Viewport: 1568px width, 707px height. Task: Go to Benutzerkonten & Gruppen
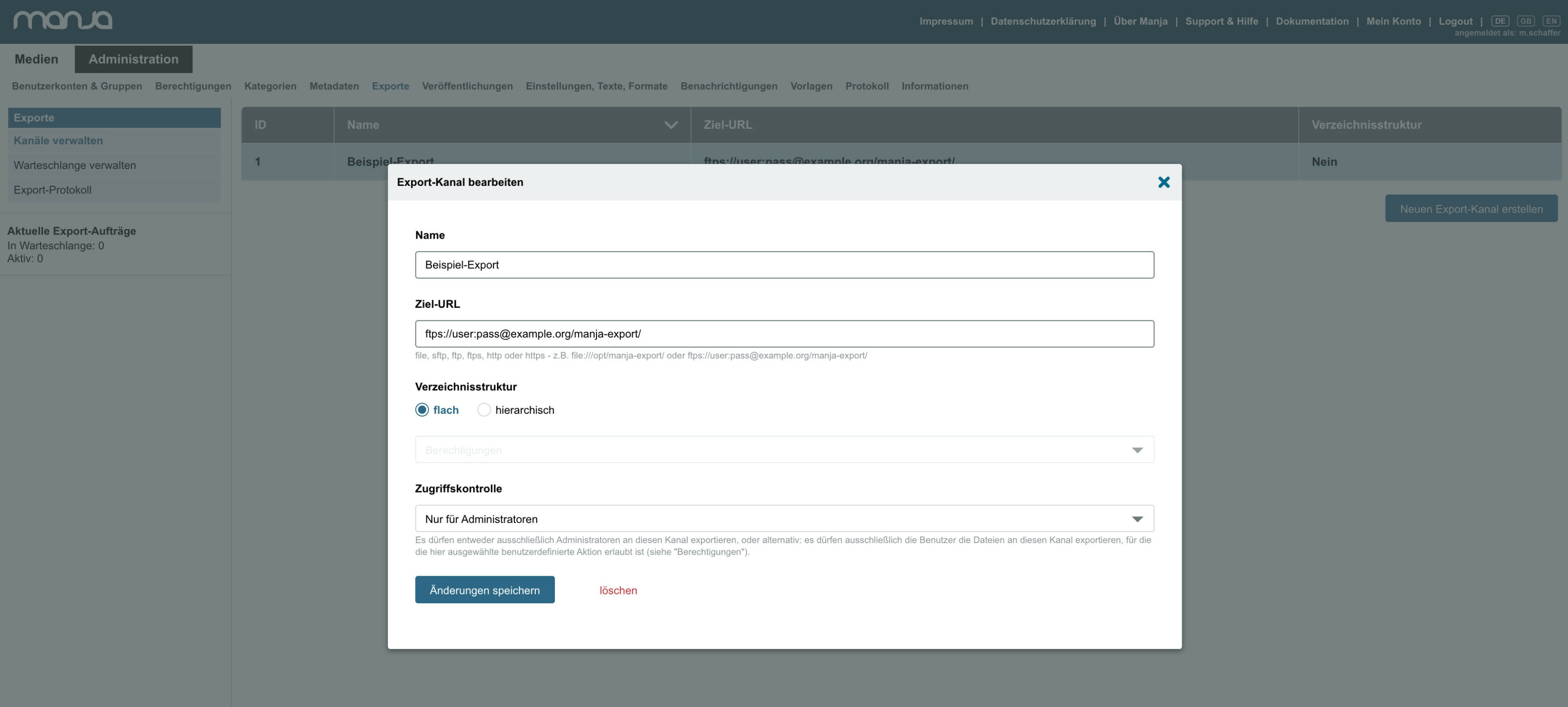pyautogui.click(x=77, y=86)
